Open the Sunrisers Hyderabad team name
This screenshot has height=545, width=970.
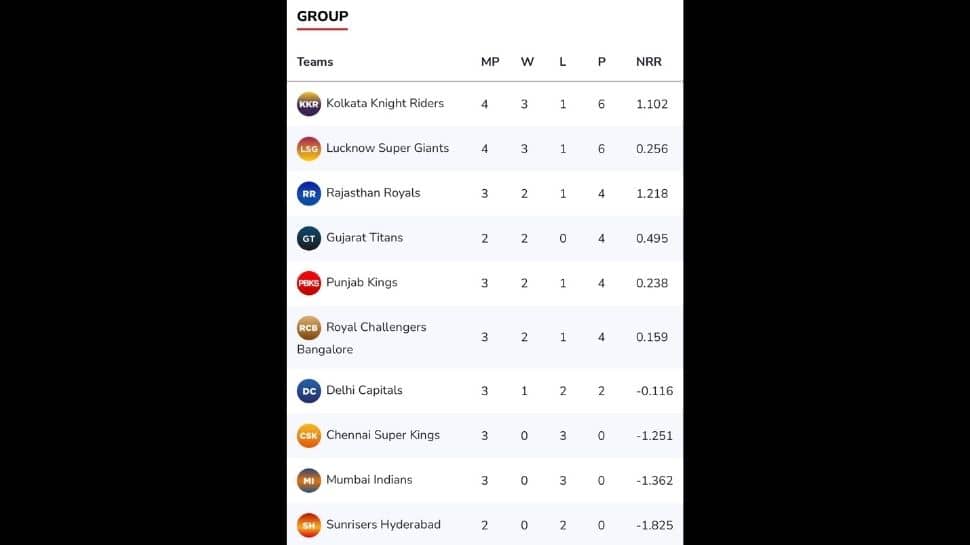384,525
